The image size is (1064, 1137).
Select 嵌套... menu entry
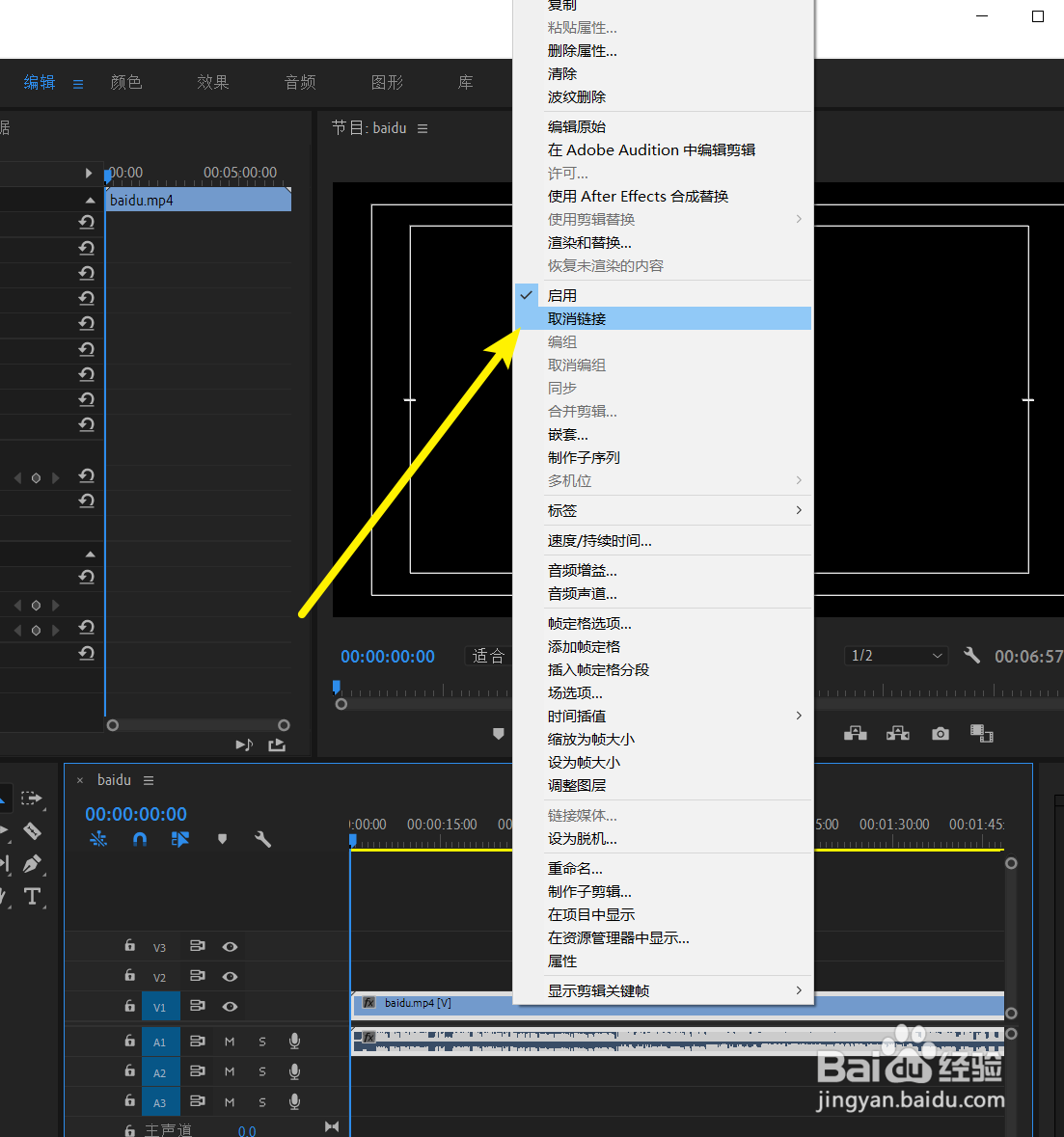(663, 434)
